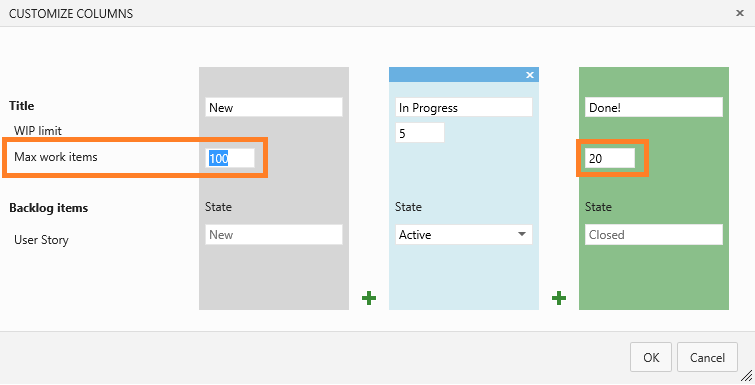Click the 'Max work items' label

click(55, 157)
